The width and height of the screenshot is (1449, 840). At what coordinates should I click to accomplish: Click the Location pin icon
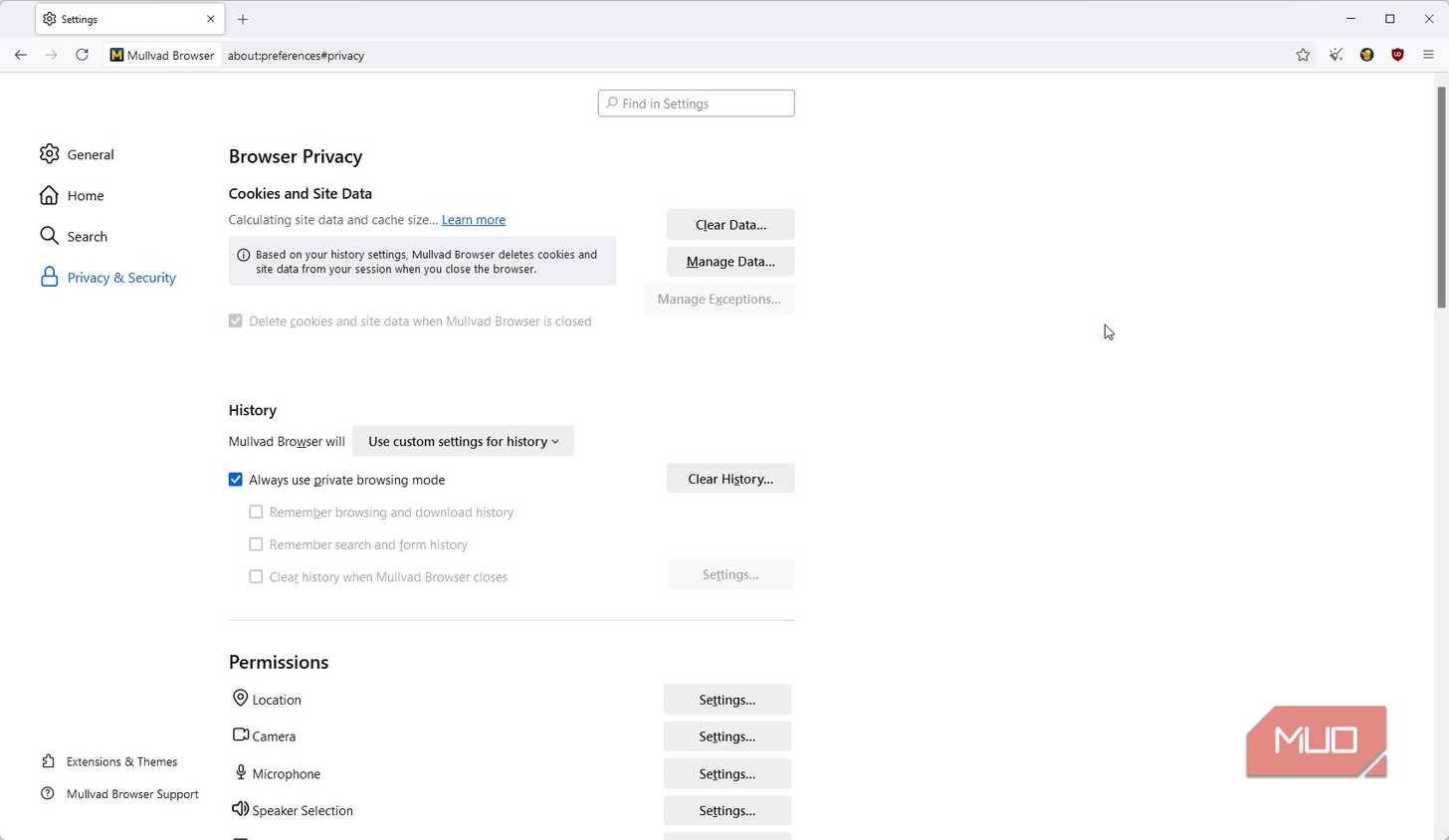pyautogui.click(x=240, y=699)
